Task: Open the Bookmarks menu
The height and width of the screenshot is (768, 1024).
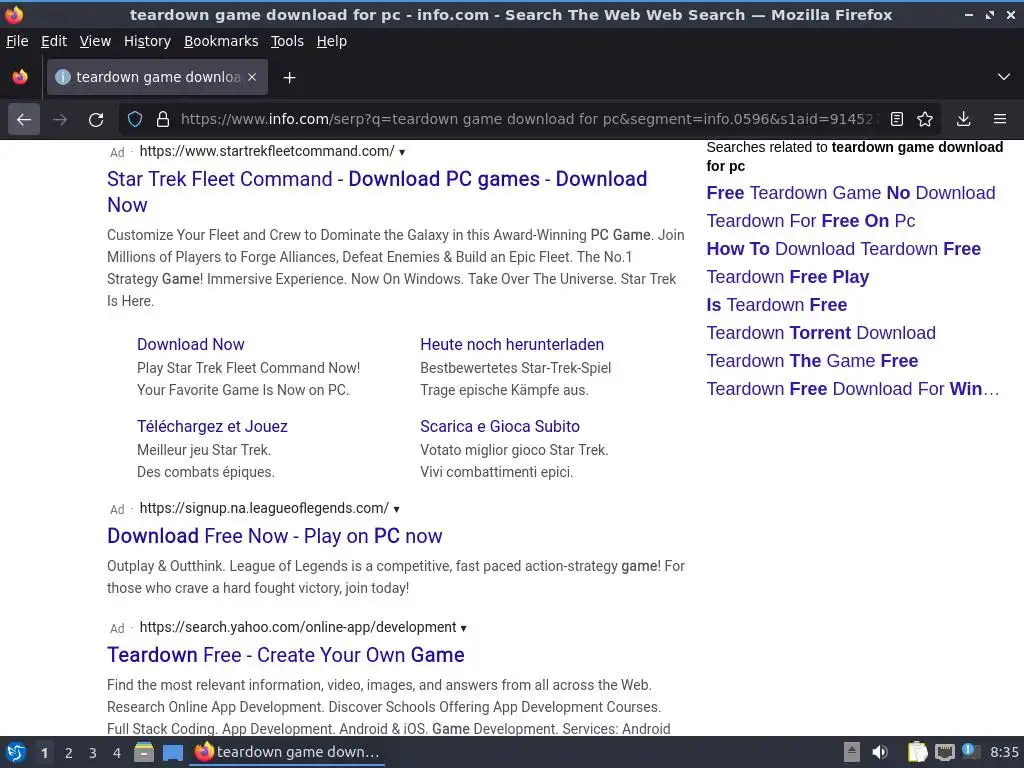Action: tap(221, 41)
